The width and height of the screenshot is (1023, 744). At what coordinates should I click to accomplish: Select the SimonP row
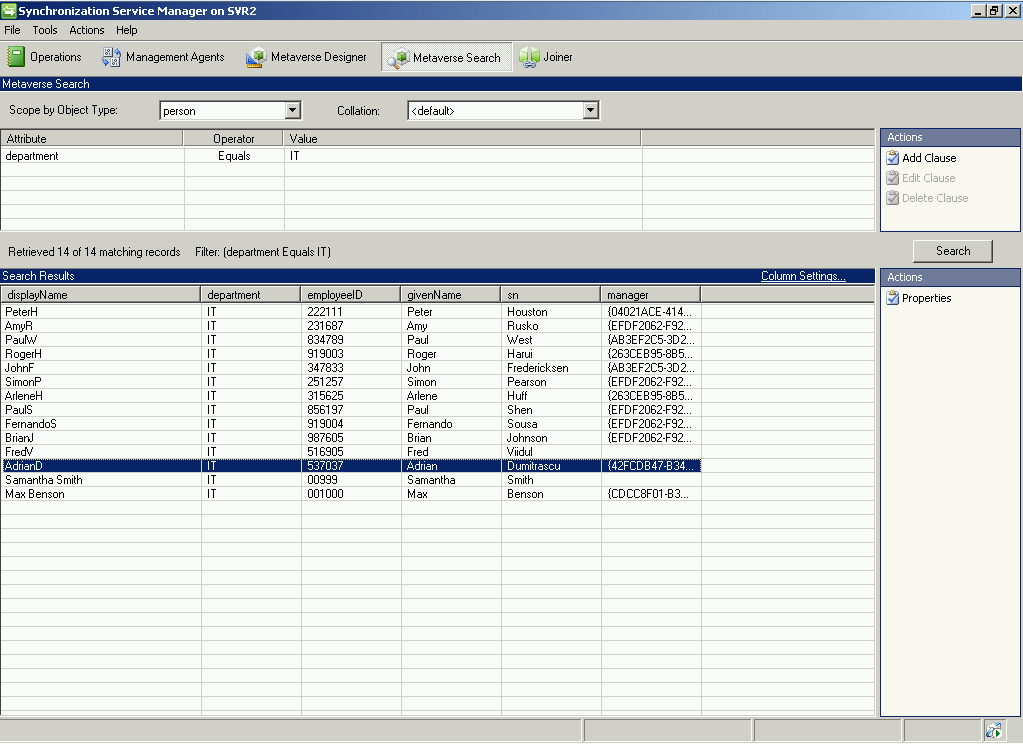point(351,382)
